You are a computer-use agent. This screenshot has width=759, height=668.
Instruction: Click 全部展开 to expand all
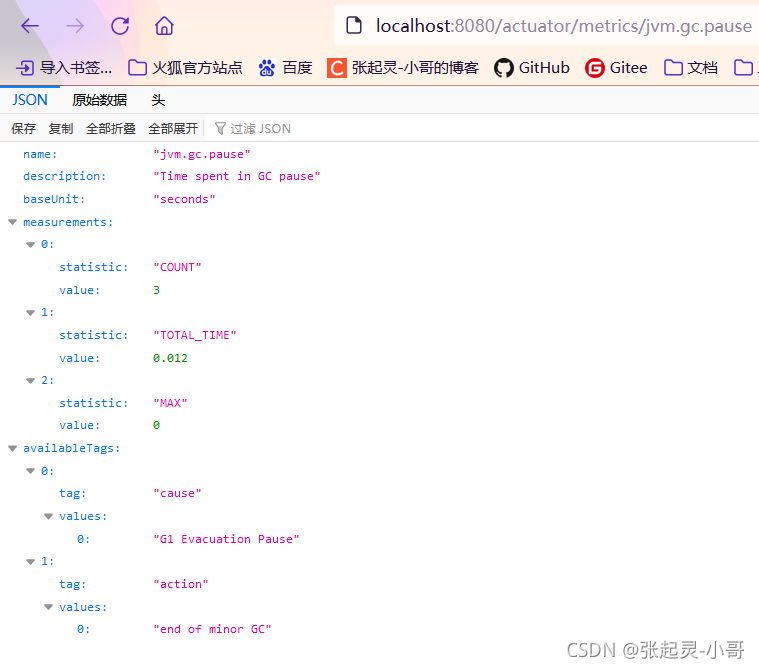(x=173, y=128)
